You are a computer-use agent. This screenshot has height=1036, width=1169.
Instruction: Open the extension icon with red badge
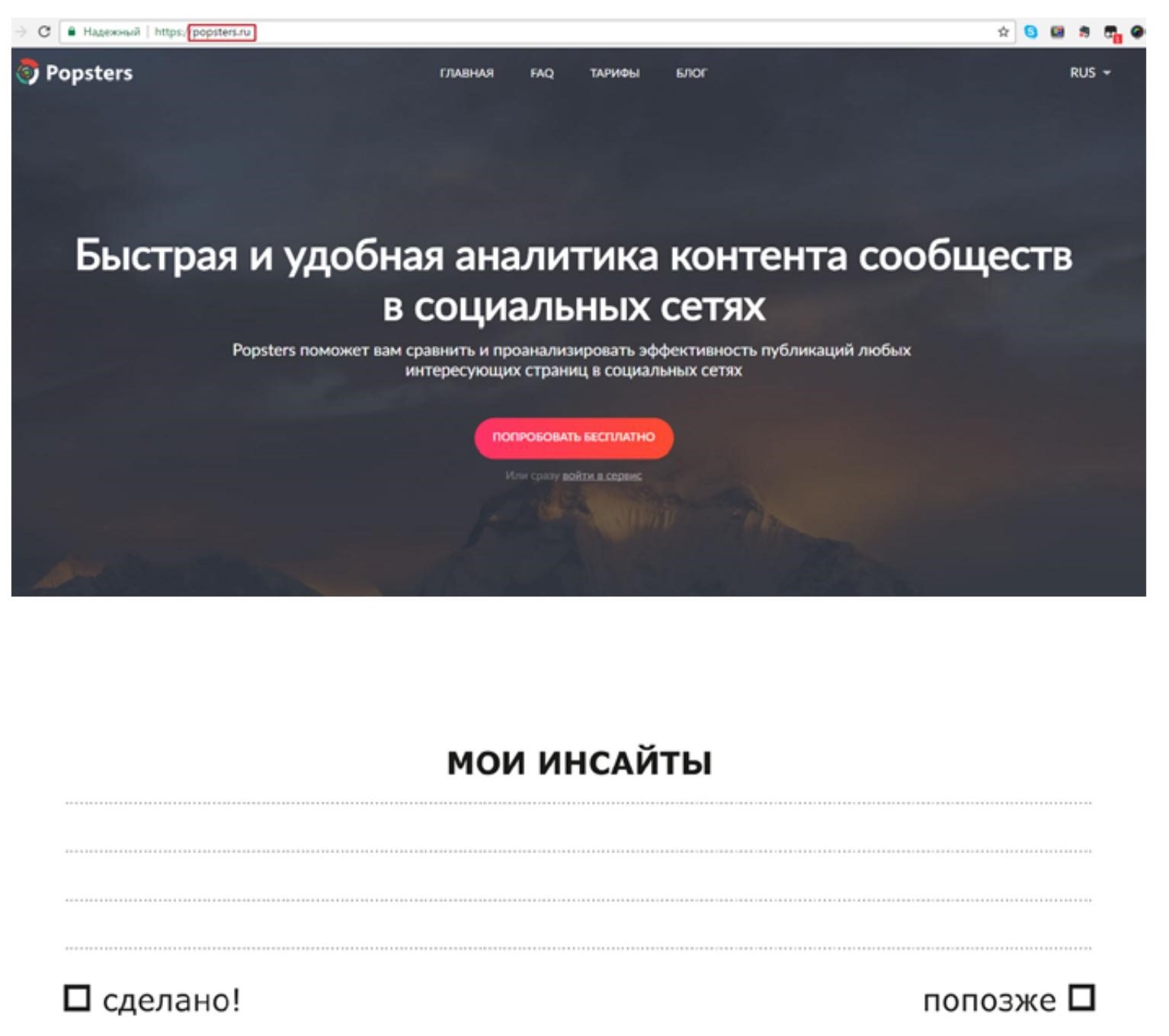[x=1112, y=33]
